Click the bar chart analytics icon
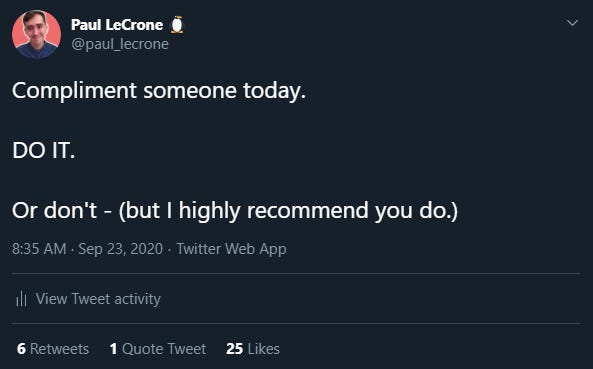This screenshot has height=369, width=593. [22, 299]
